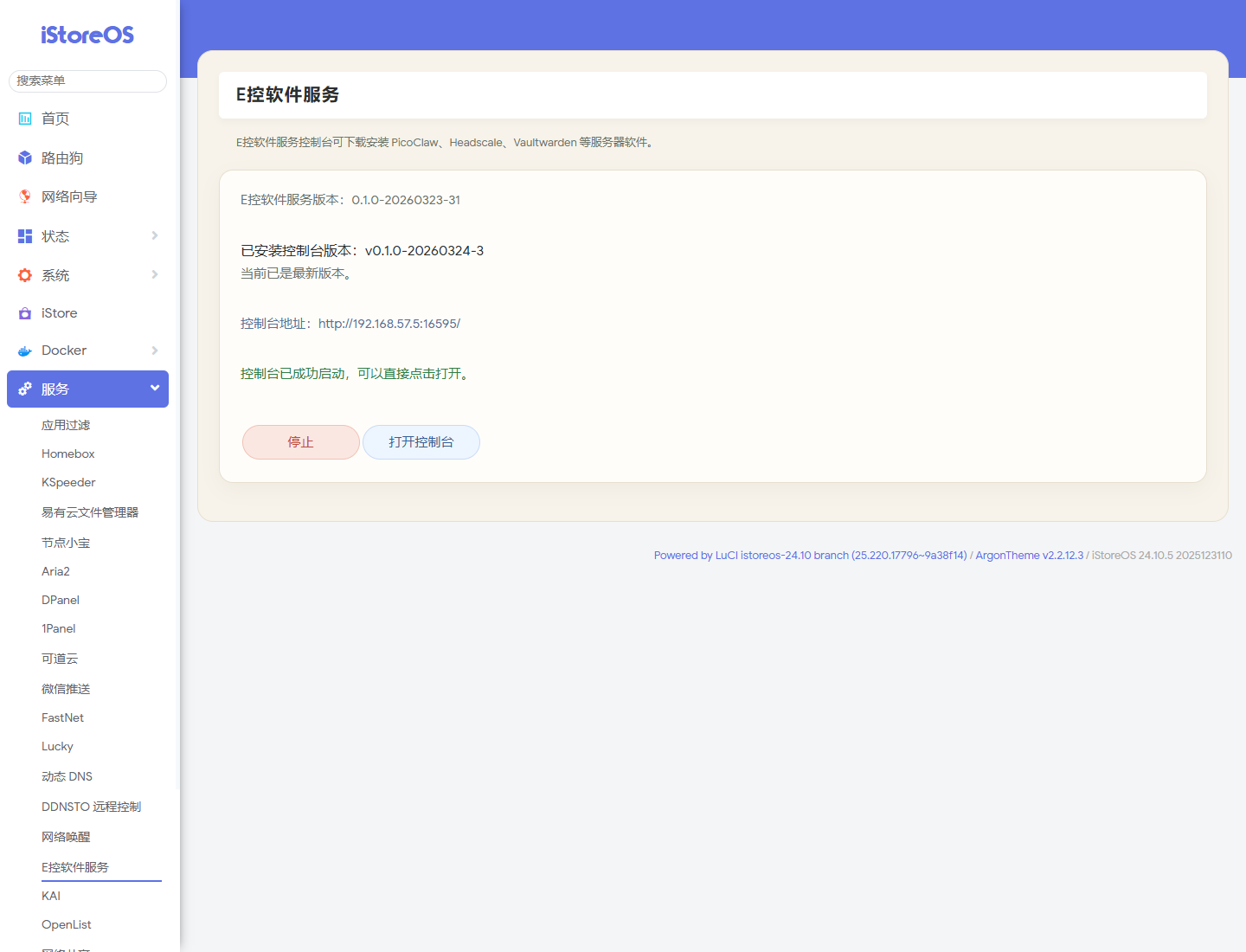
Task: Select DDNSTO 远程控制 from services
Action: tap(91, 807)
